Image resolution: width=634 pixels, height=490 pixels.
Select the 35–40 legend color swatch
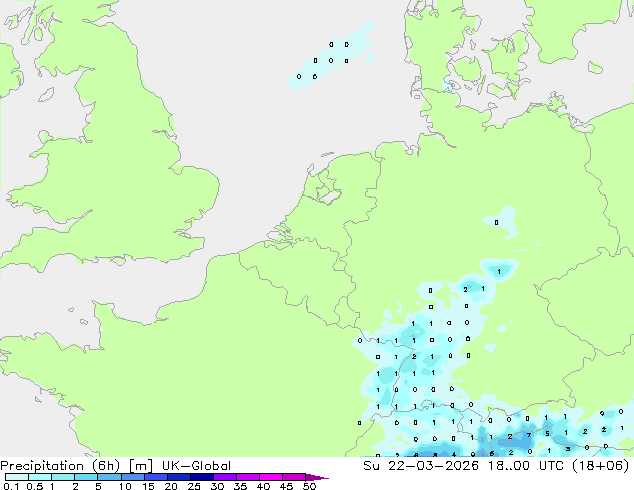(x=247, y=477)
